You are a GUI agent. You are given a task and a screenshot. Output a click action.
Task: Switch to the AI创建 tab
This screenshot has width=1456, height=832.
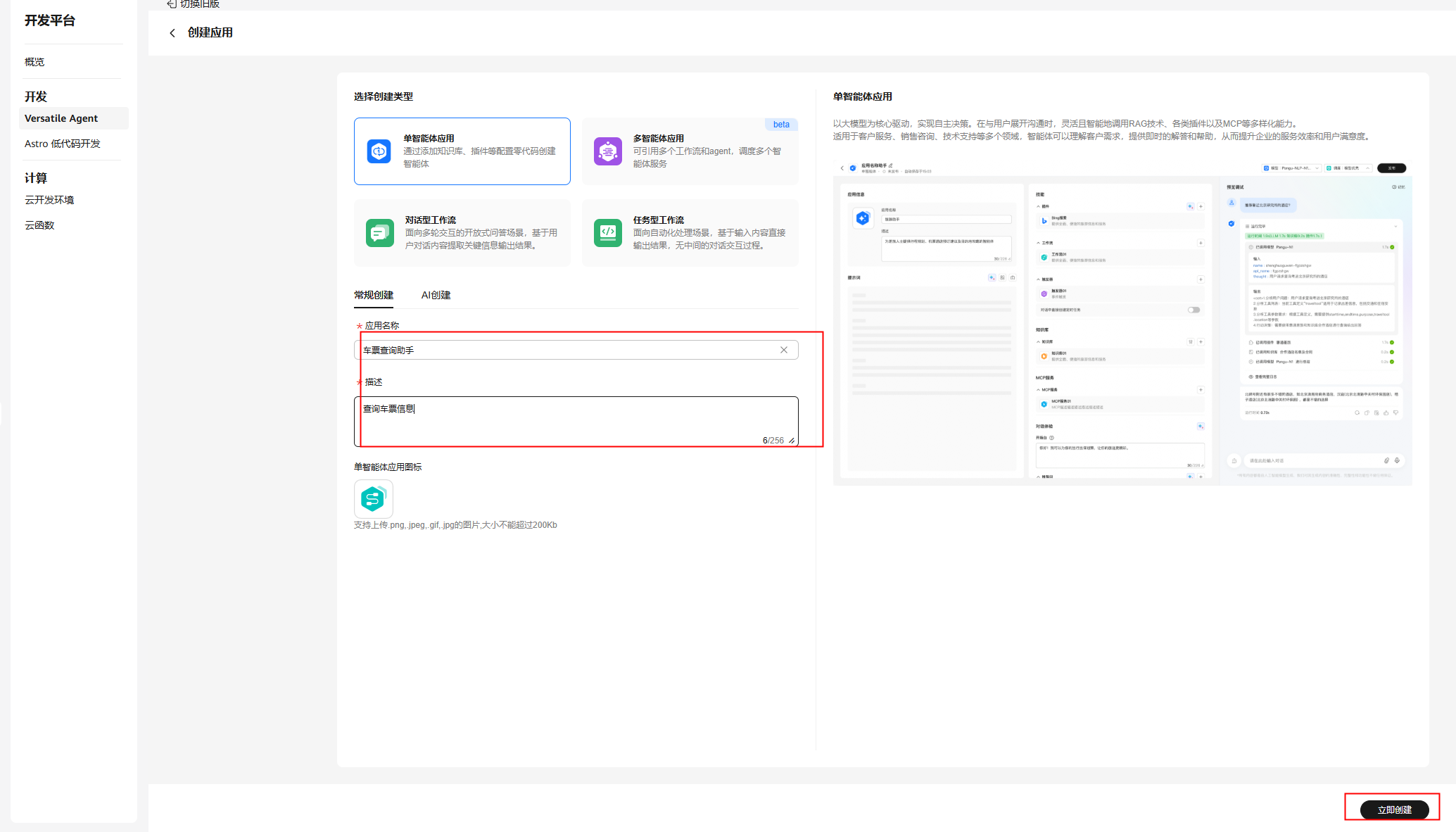tap(436, 295)
